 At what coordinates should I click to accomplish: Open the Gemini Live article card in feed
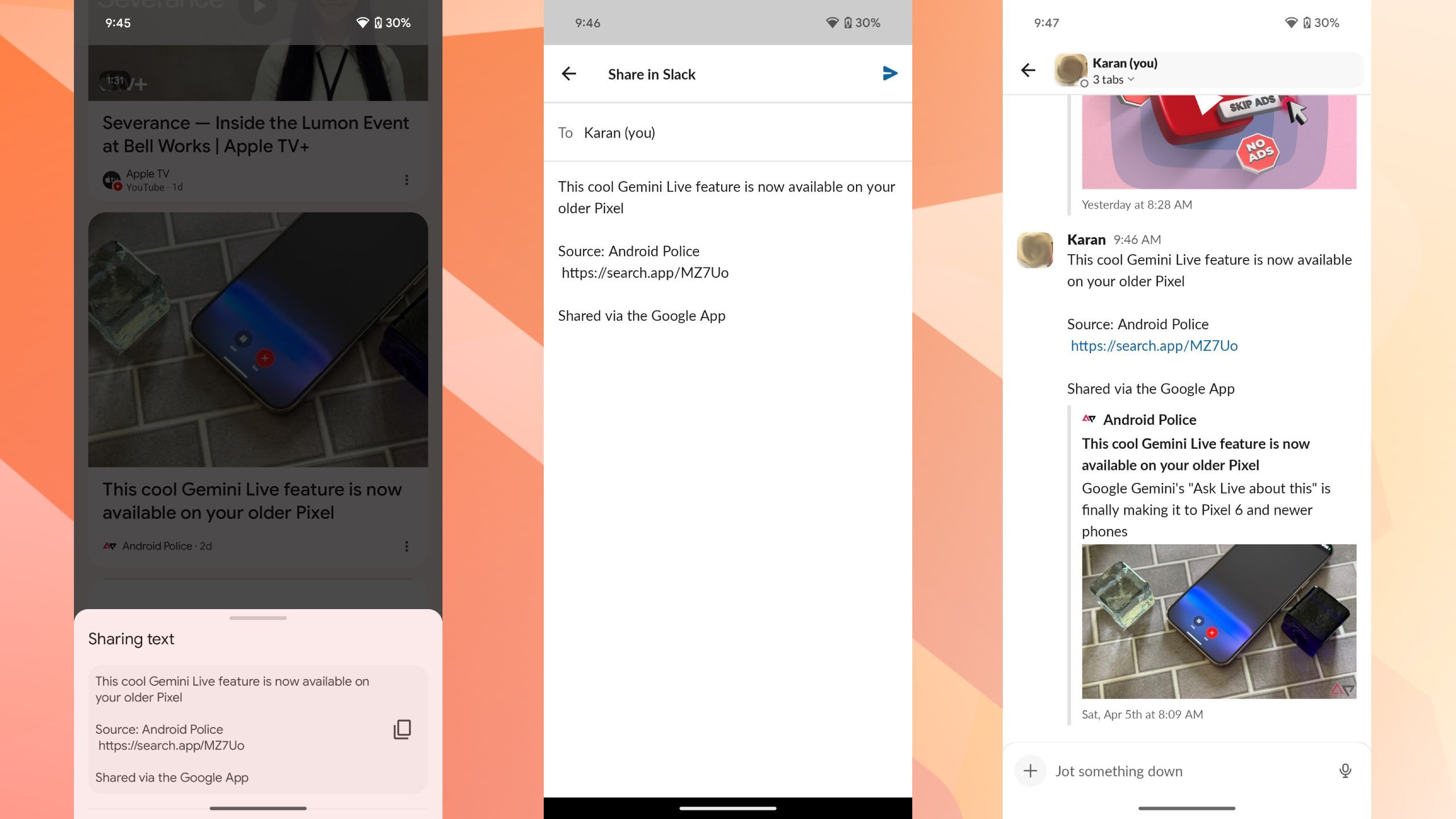pyautogui.click(x=258, y=364)
